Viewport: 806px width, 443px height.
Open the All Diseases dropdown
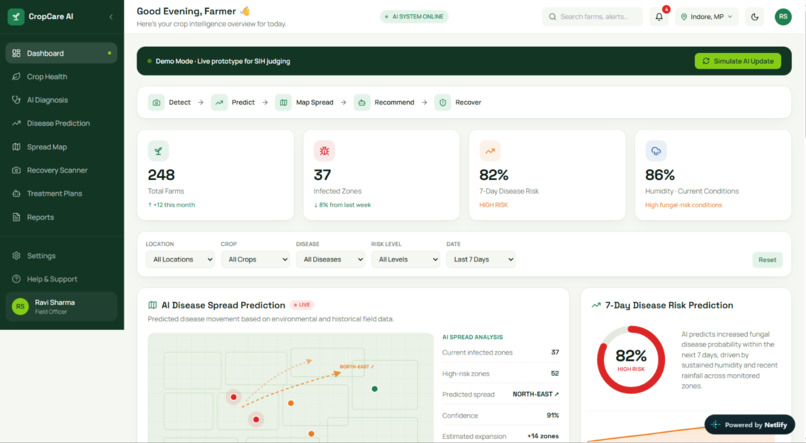tap(331, 260)
